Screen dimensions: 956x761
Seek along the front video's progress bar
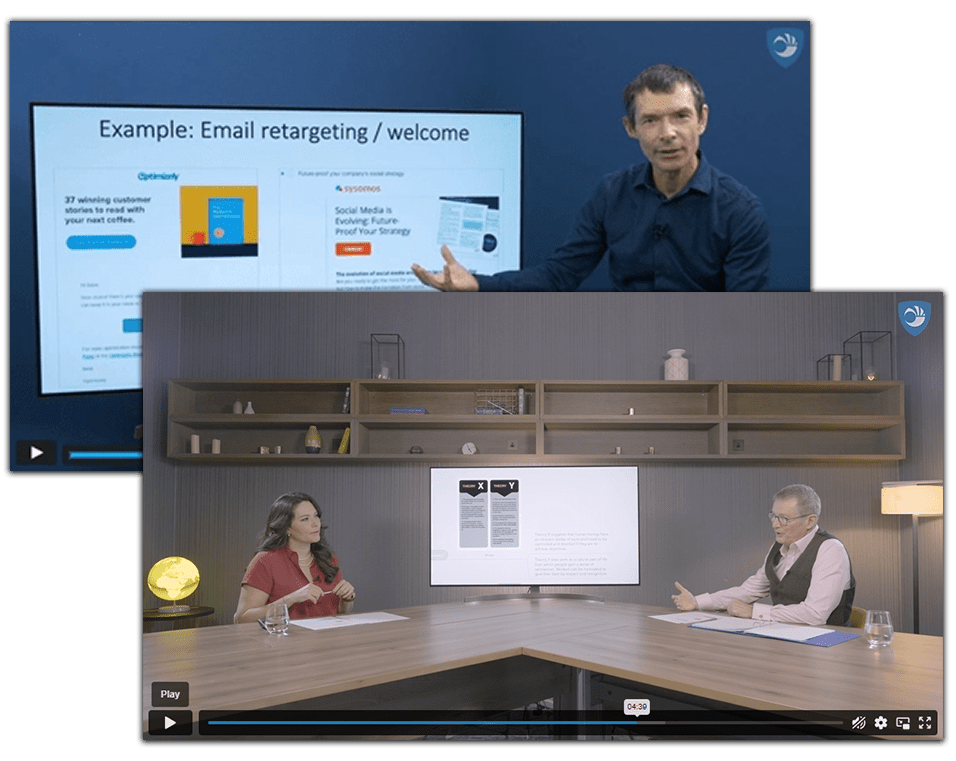[x=526, y=723]
